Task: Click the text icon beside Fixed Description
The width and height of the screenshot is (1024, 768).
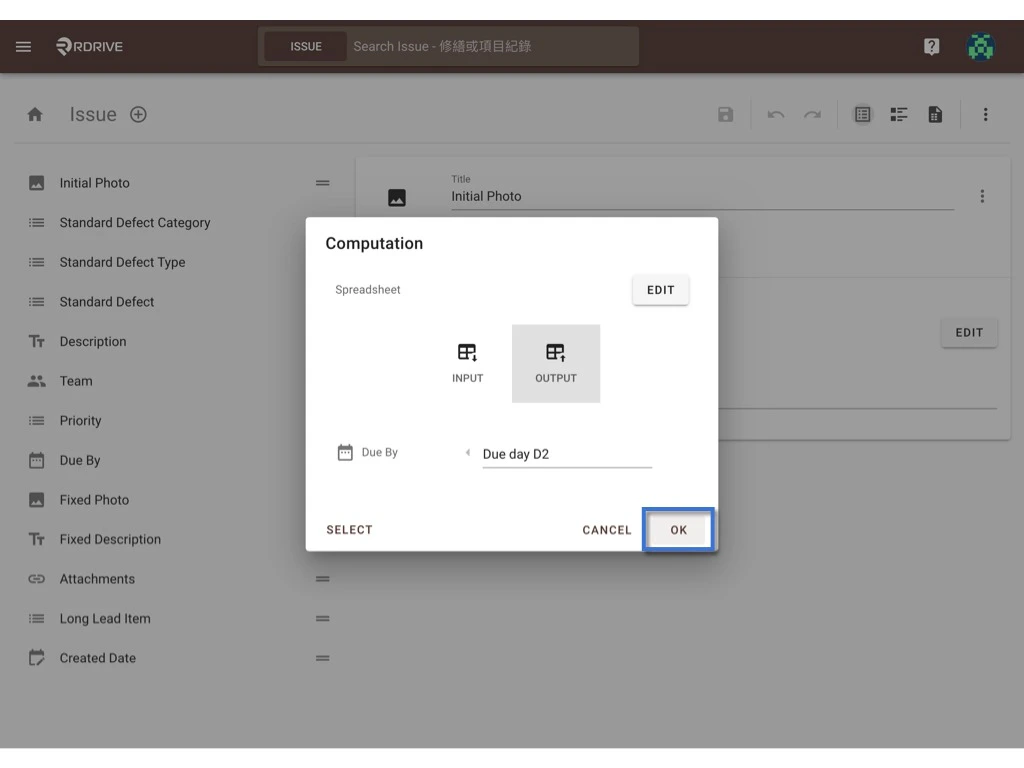Action: [x=37, y=539]
